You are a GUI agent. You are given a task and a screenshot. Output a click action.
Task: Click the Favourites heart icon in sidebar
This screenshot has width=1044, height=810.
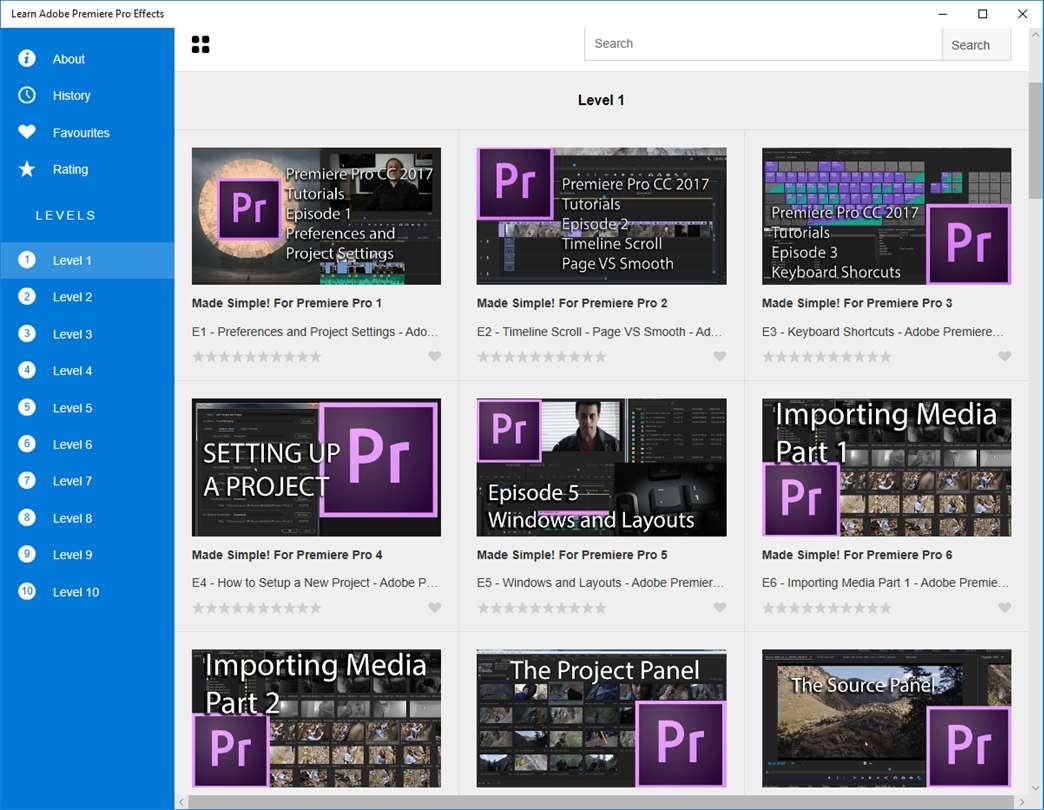pos(27,132)
